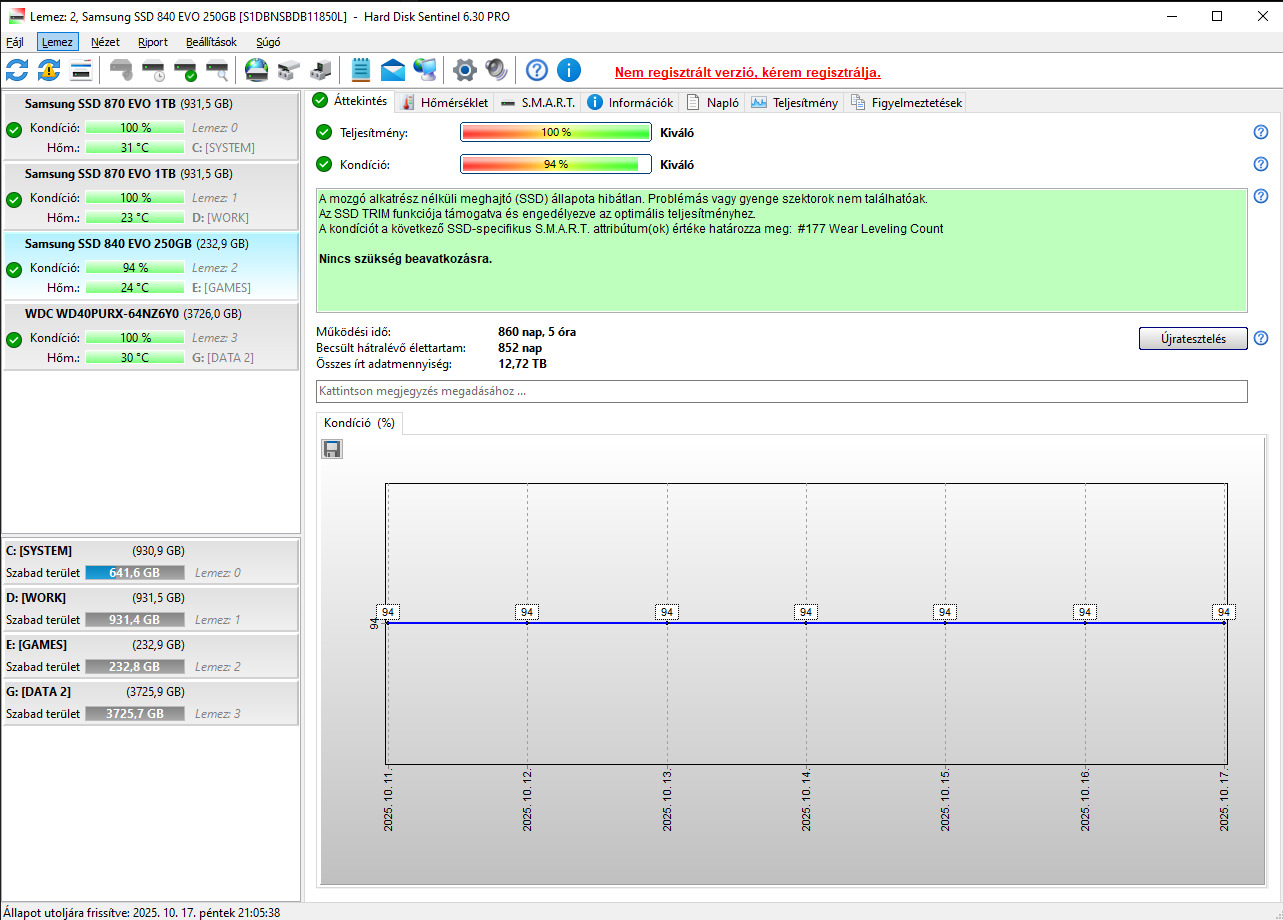
Task: Click the Újratesztelés button
Action: pyautogui.click(x=1193, y=338)
